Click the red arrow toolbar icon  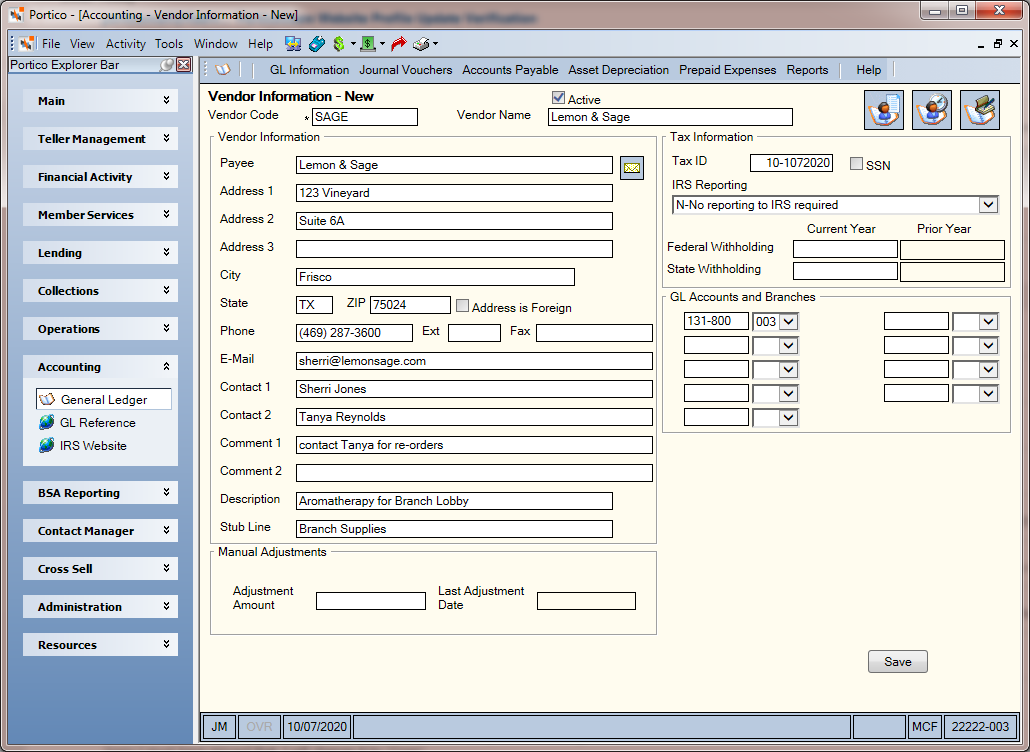tap(398, 44)
